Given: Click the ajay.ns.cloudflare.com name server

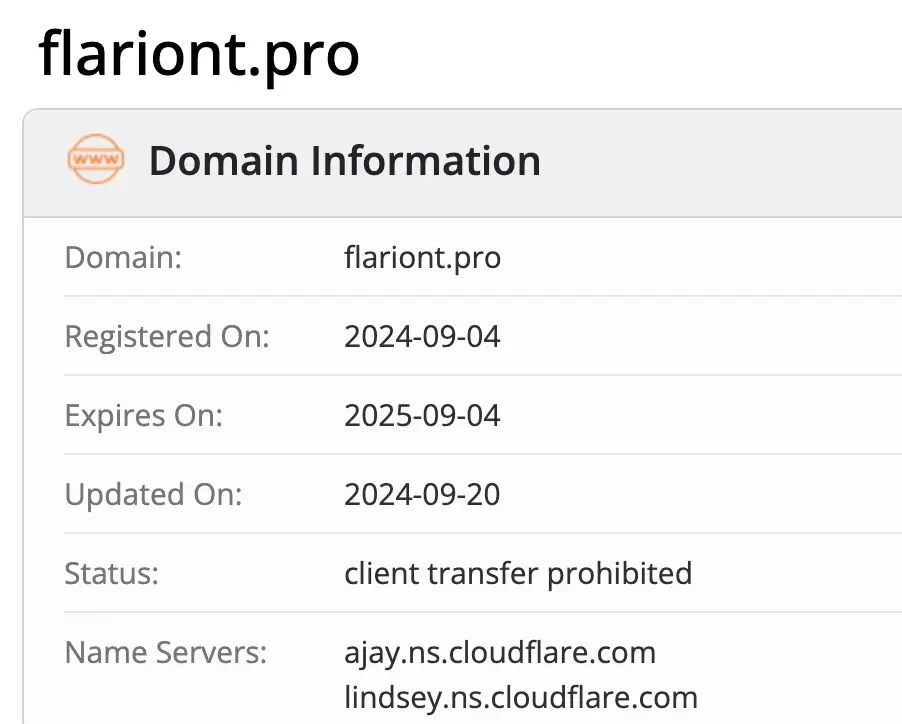Looking at the screenshot, I should (500, 653).
